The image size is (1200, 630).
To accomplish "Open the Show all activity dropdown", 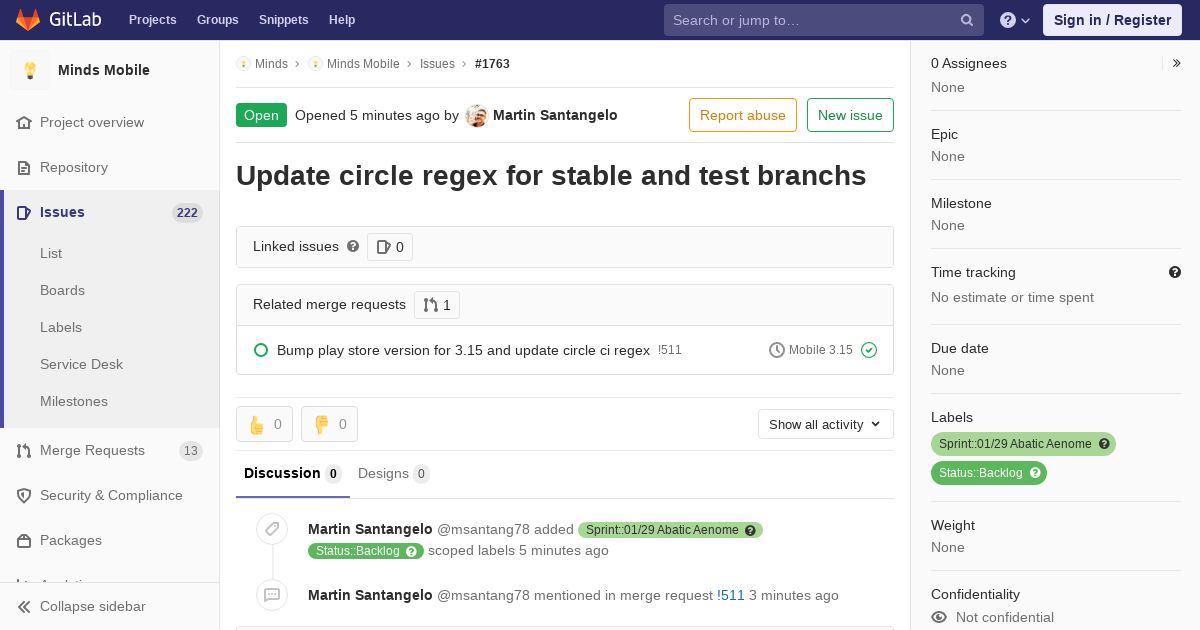I will 825,424.
